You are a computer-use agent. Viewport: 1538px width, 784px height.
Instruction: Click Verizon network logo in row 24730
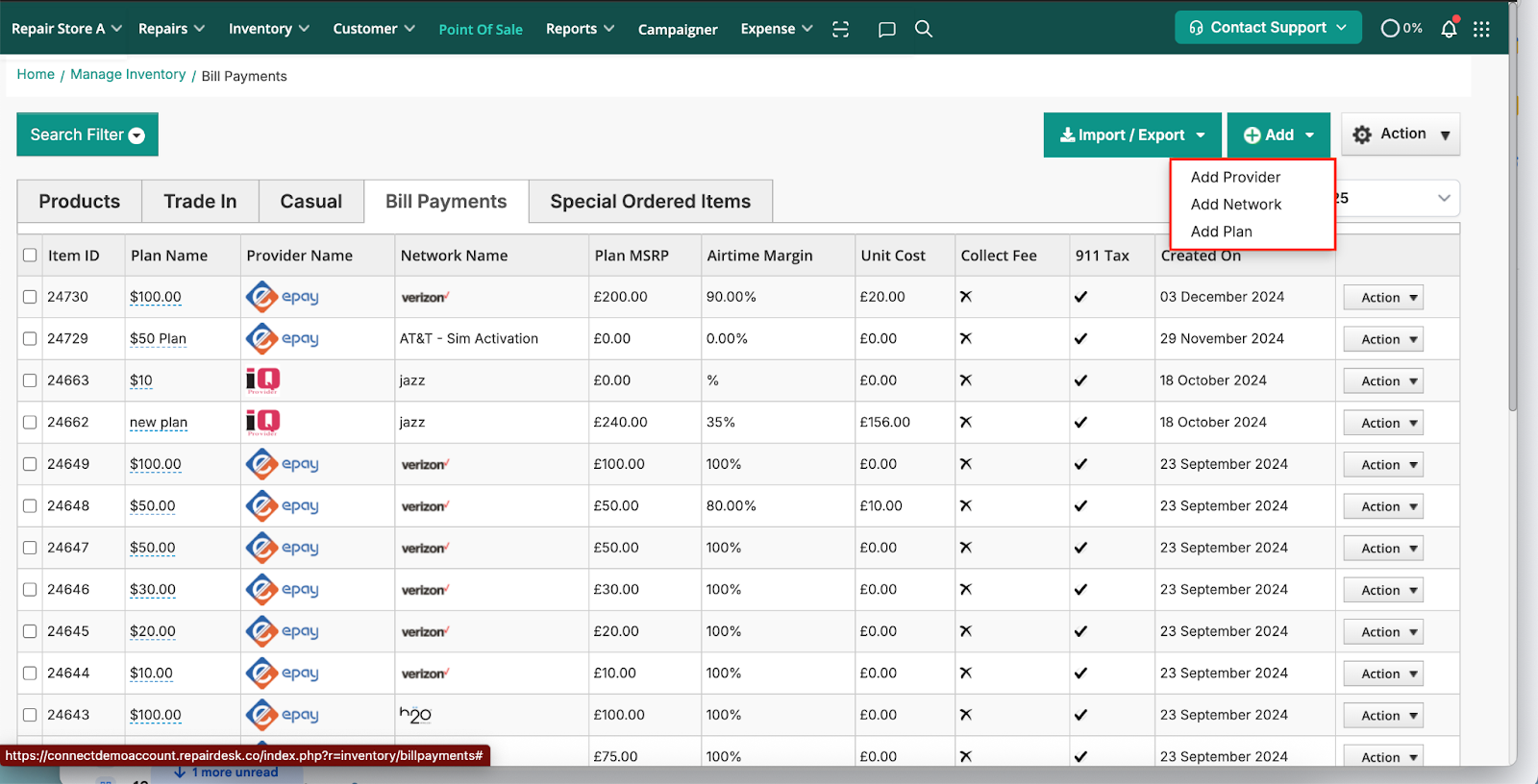tap(425, 298)
